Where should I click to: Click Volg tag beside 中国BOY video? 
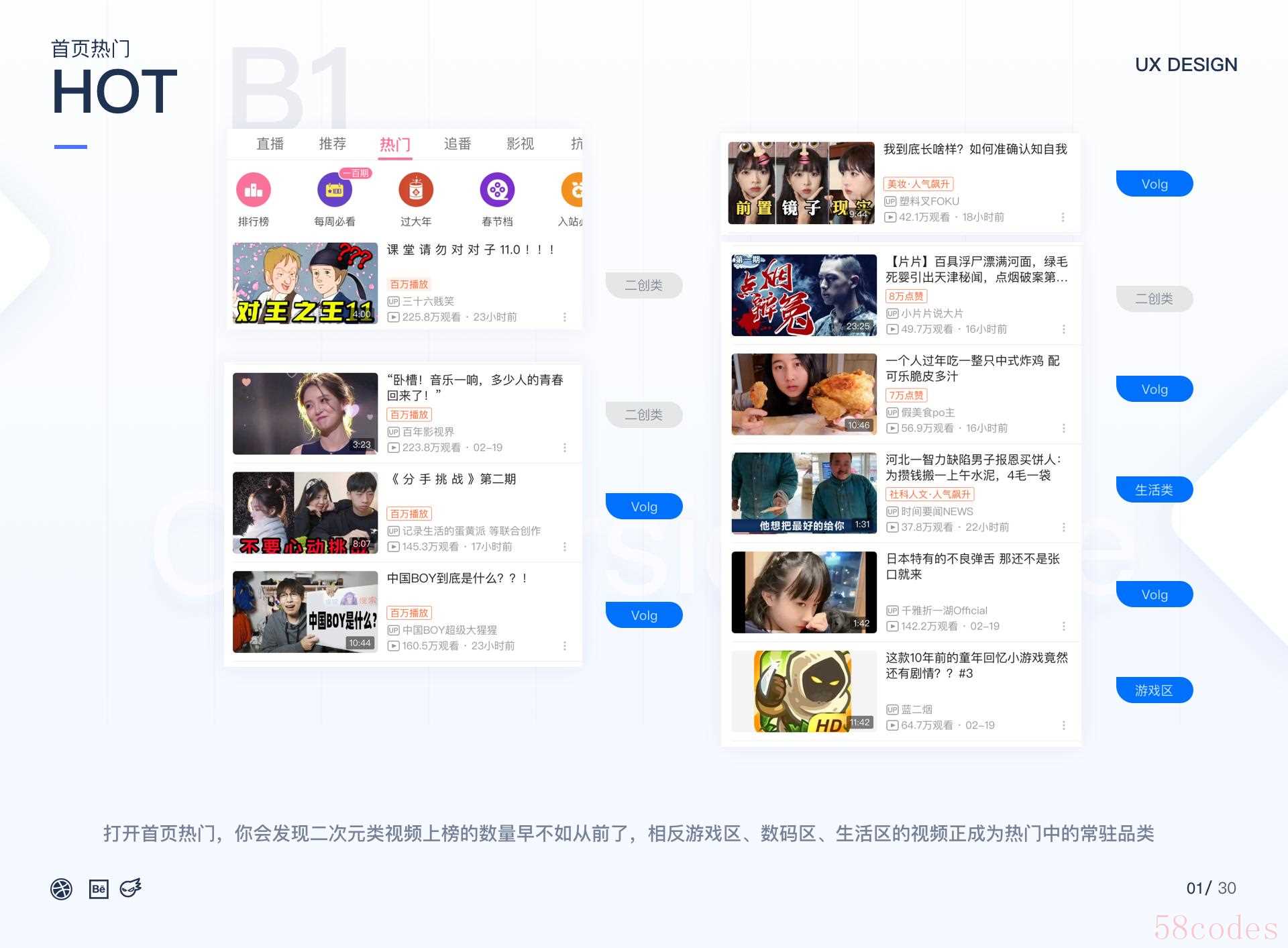[x=644, y=615]
